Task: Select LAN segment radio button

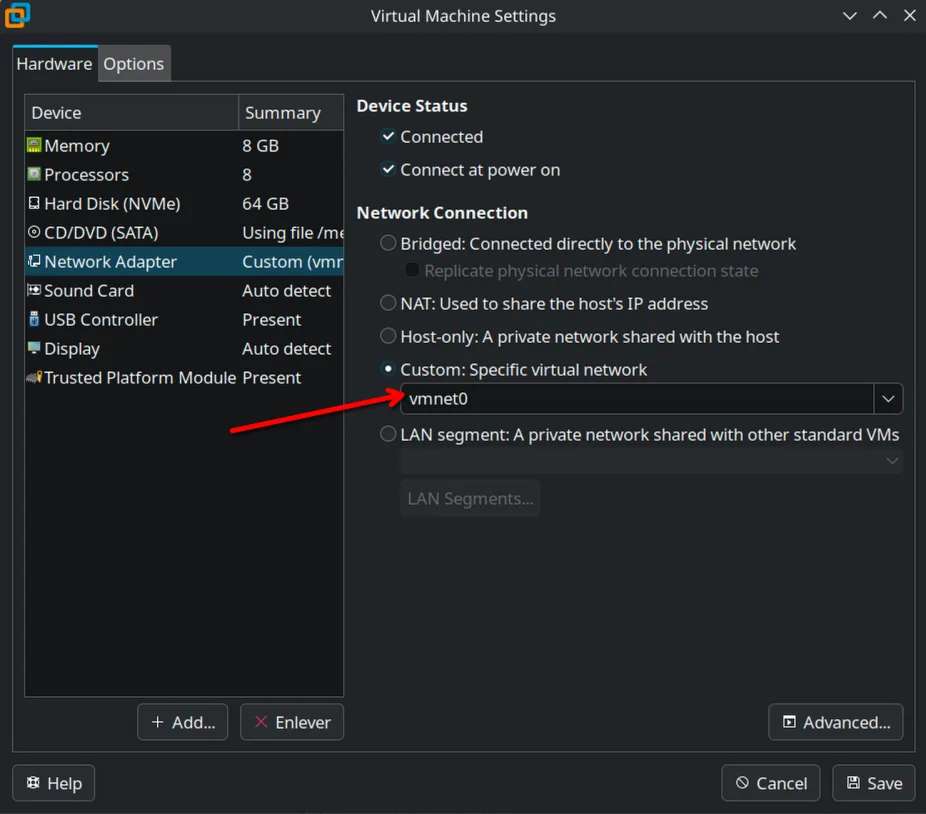Action: pyautogui.click(x=388, y=434)
